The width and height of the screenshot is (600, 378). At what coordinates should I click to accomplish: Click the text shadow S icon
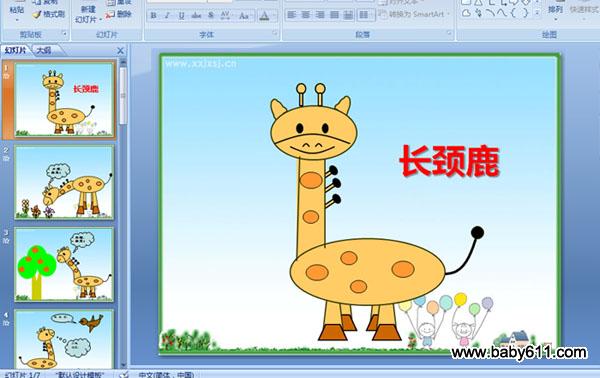pyautogui.click(x=210, y=16)
